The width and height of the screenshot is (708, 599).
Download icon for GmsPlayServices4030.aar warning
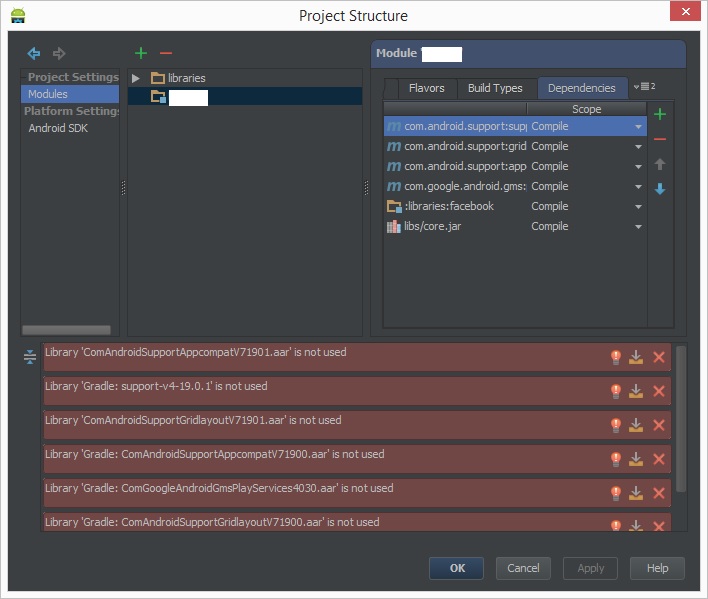pyautogui.click(x=636, y=493)
